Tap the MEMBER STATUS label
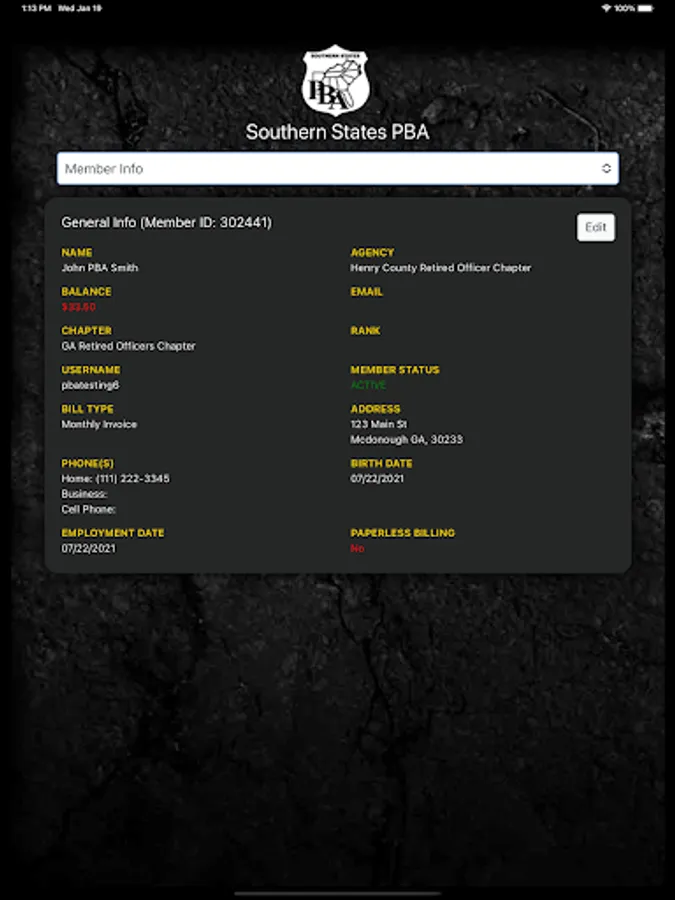The width and height of the screenshot is (675, 900). (395, 370)
